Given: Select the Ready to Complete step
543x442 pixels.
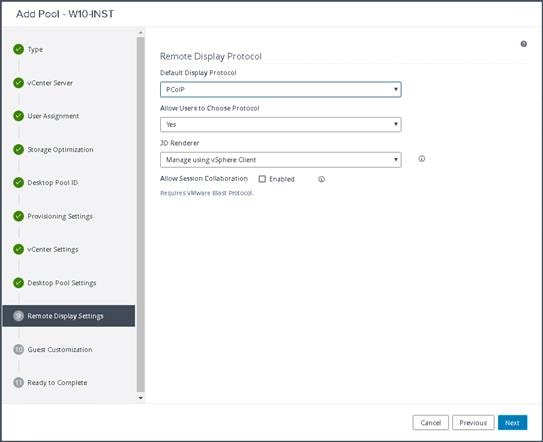Looking at the screenshot, I should pos(57,382).
